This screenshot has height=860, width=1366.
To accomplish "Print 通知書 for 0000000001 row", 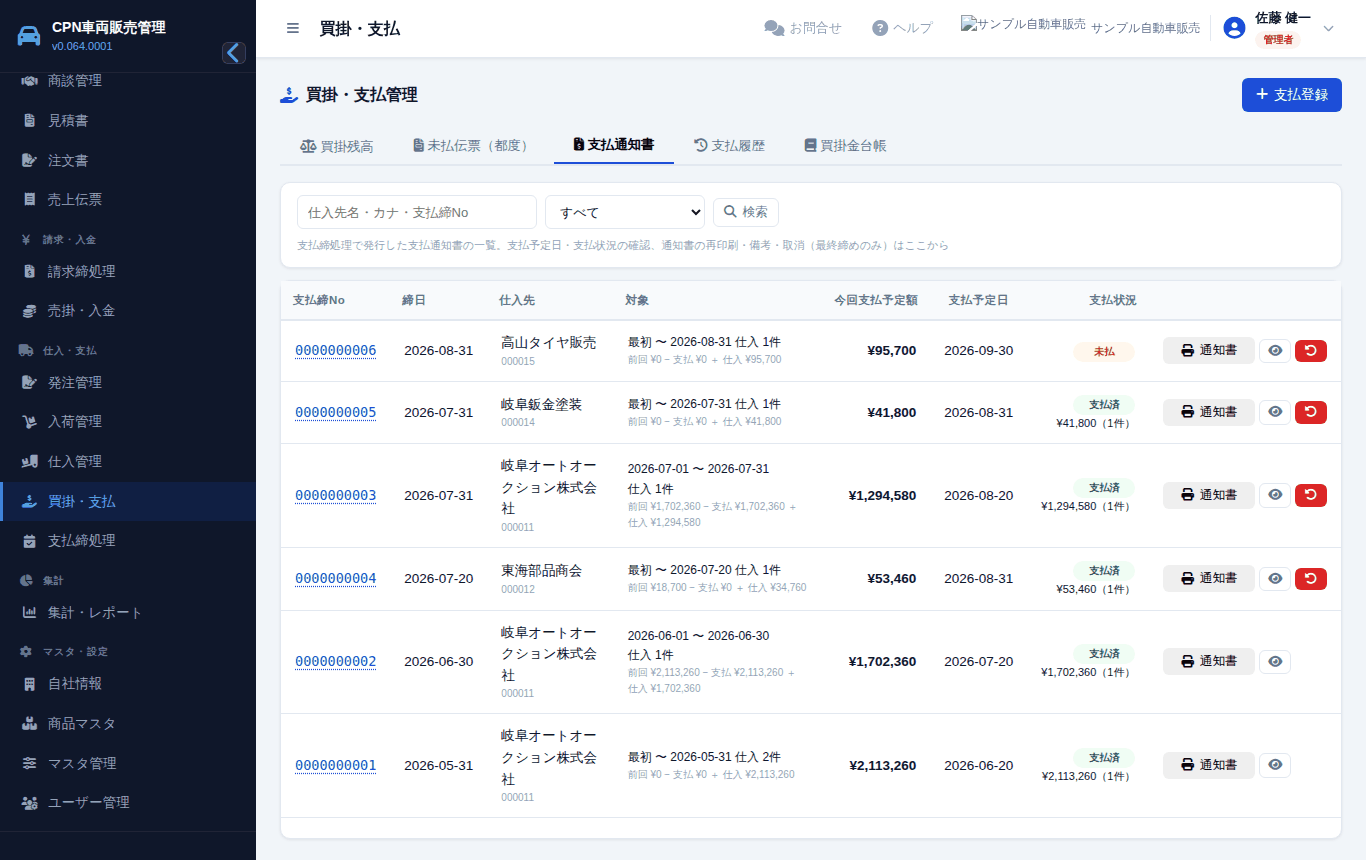I will 1209,765.
